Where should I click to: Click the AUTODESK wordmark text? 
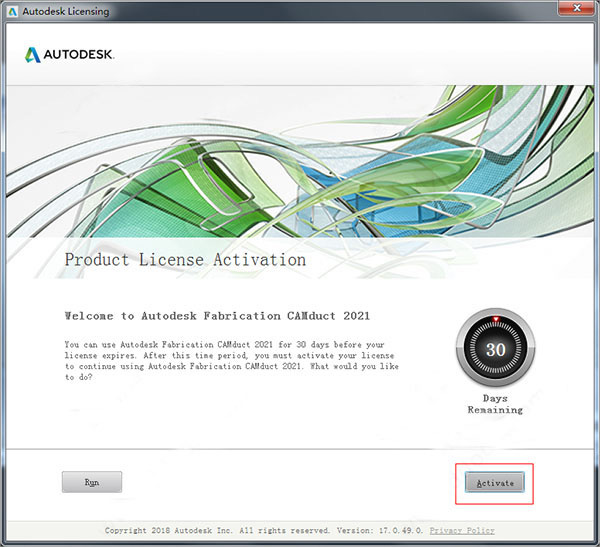(78, 54)
